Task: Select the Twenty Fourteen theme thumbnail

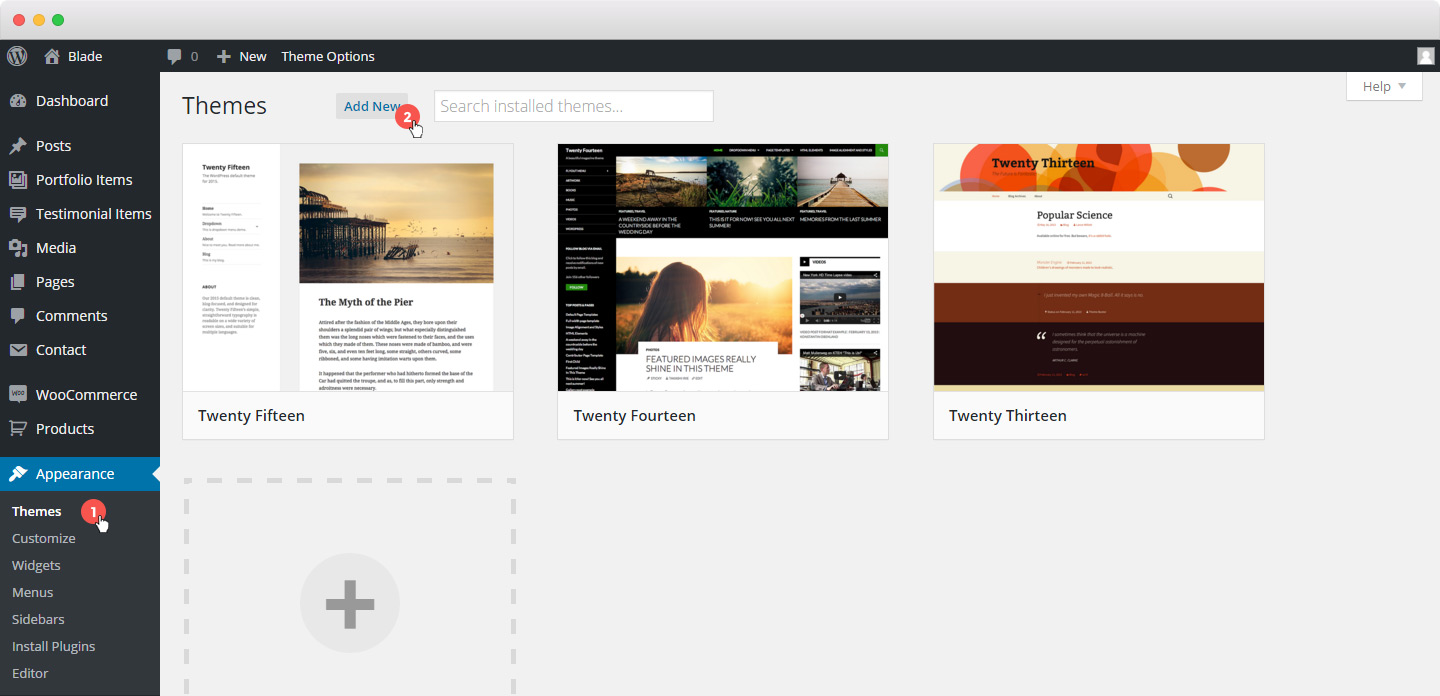Action: [722, 267]
